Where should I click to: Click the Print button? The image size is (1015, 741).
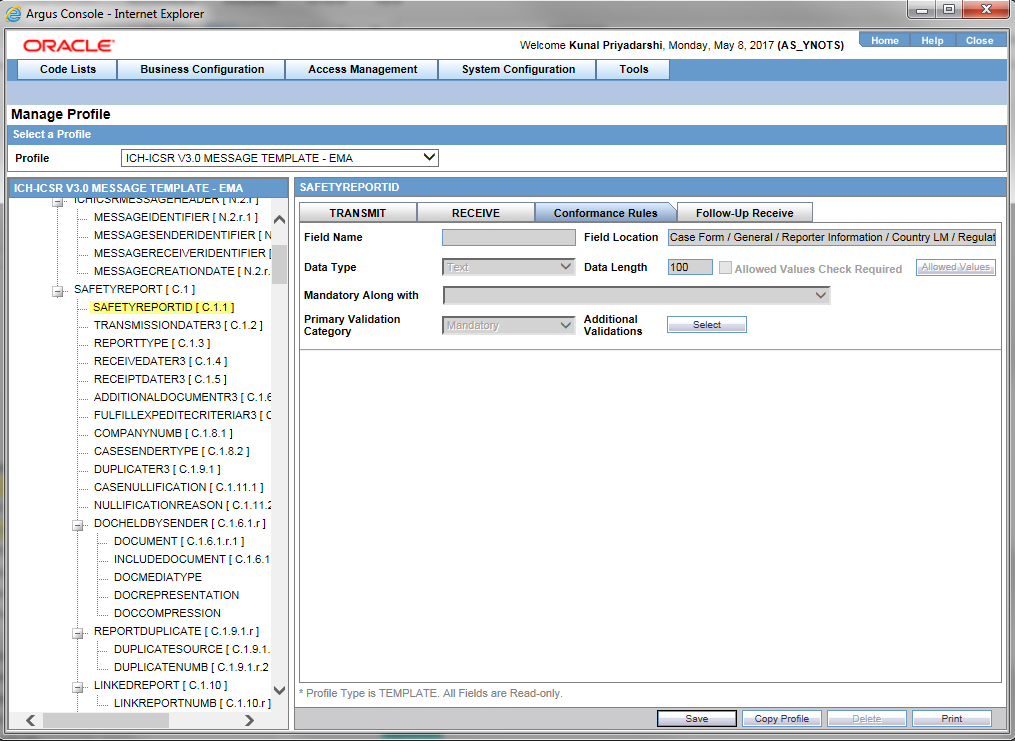click(x=952, y=718)
